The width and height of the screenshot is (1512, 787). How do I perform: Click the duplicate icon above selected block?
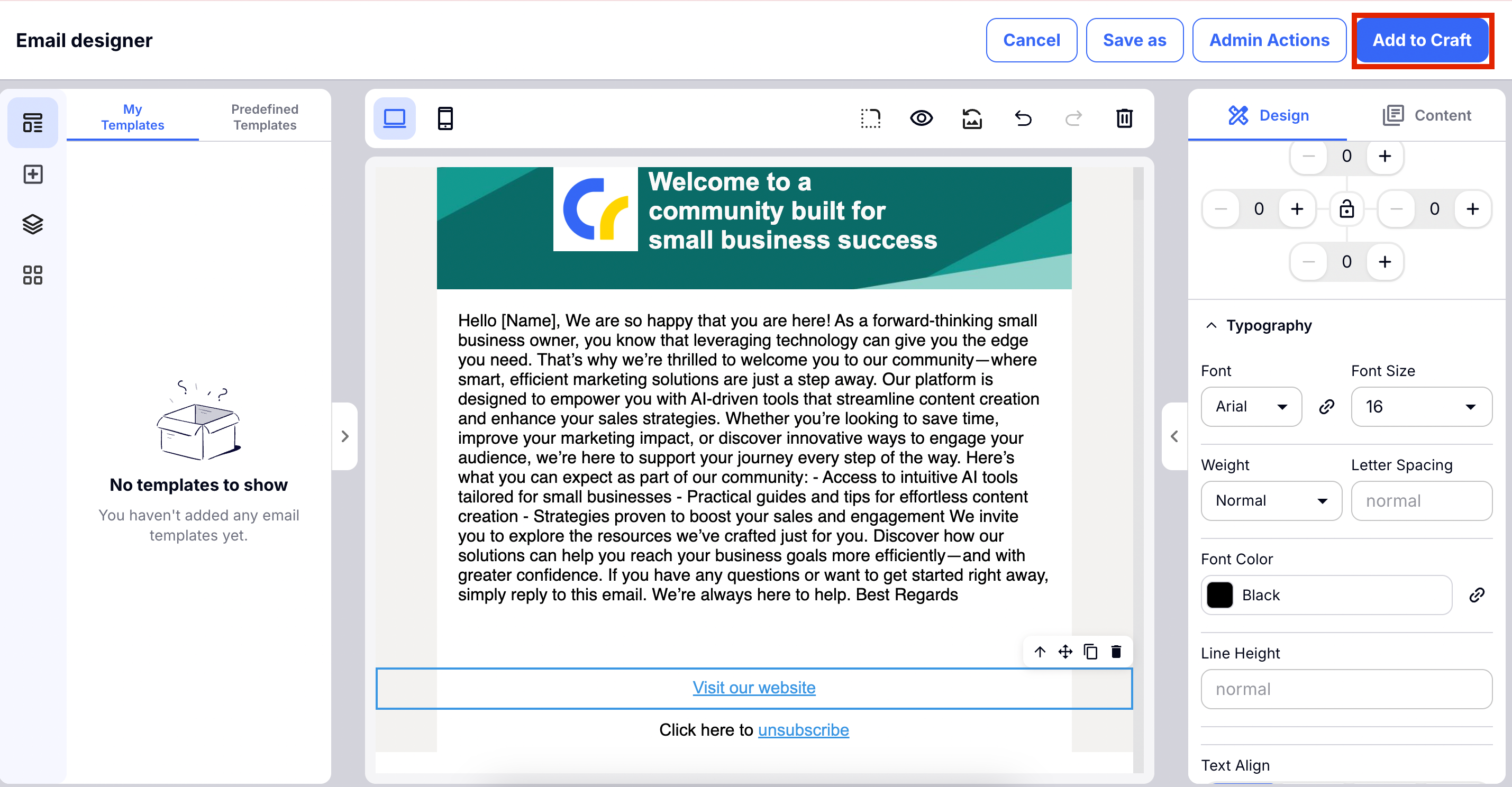(x=1090, y=652)
